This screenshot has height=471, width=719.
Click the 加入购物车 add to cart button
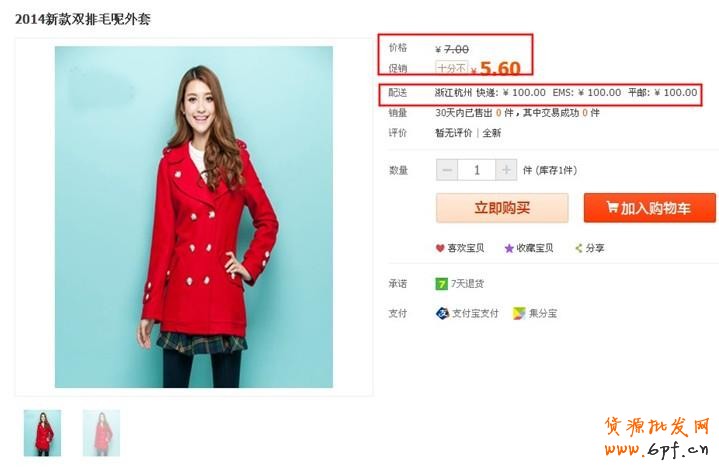(x=650, y=208)
